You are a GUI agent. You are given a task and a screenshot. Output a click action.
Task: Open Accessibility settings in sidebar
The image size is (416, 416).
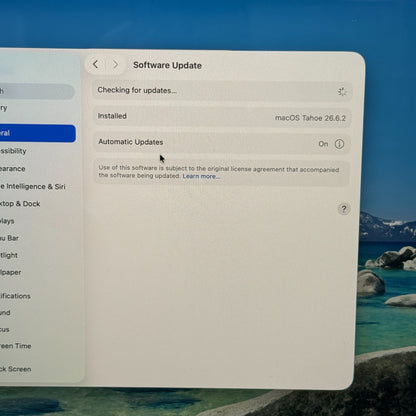13,151
